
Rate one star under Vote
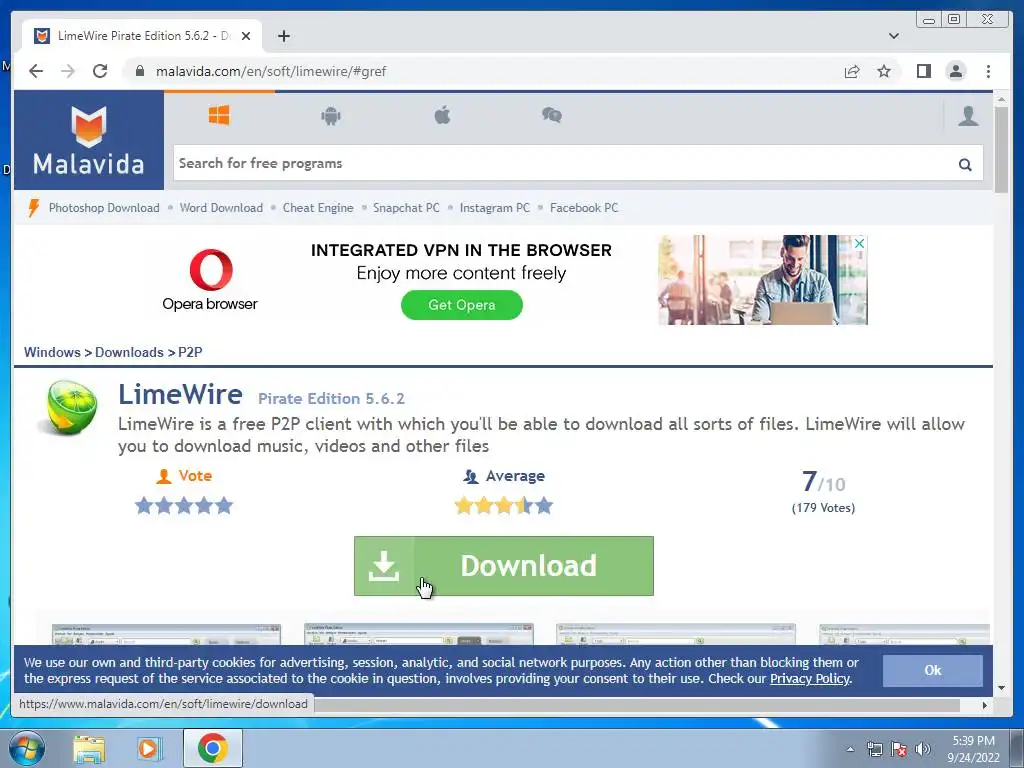[144, 505]
